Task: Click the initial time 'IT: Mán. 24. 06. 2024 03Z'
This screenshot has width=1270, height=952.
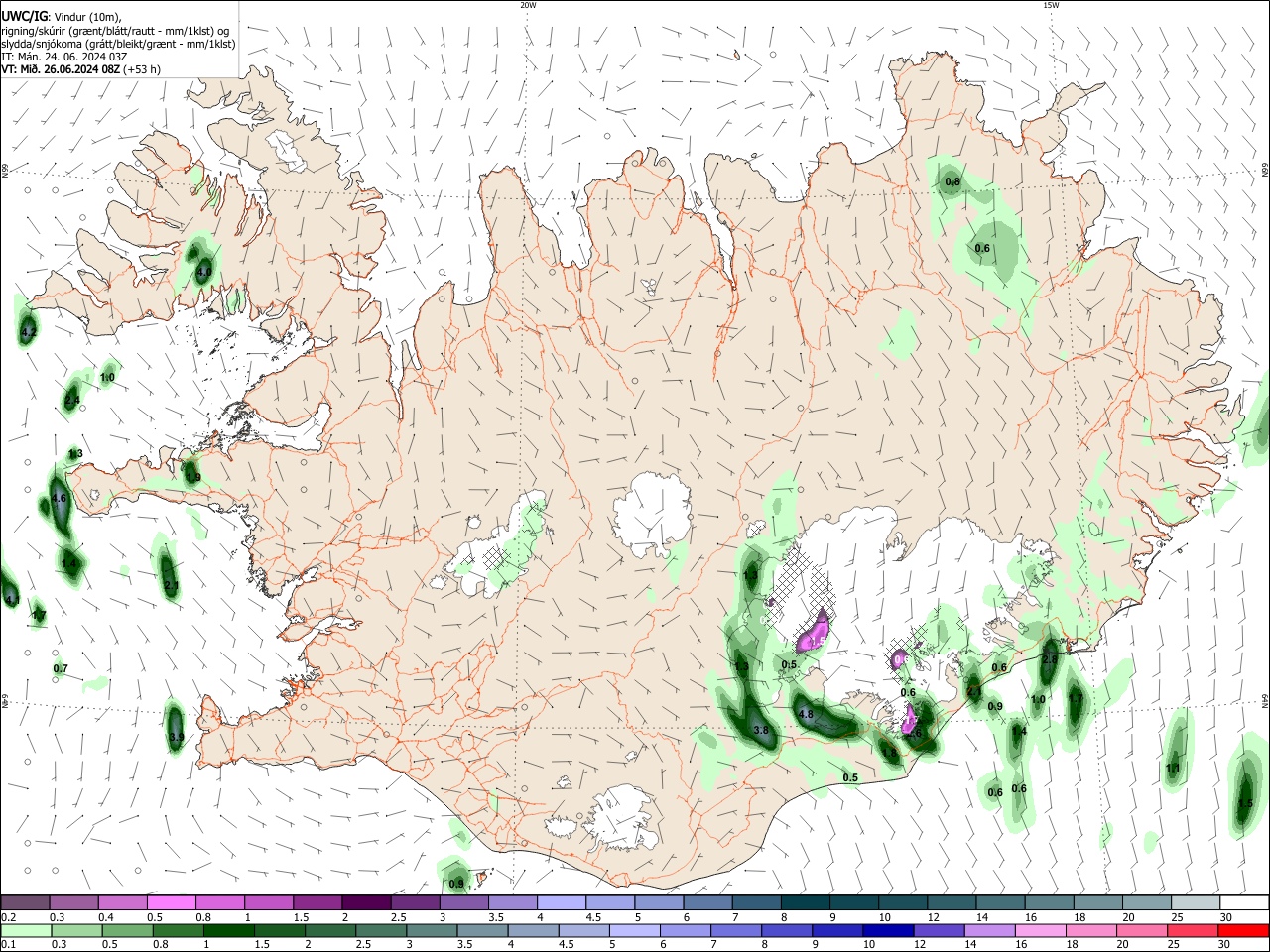Action: [64, 57]
